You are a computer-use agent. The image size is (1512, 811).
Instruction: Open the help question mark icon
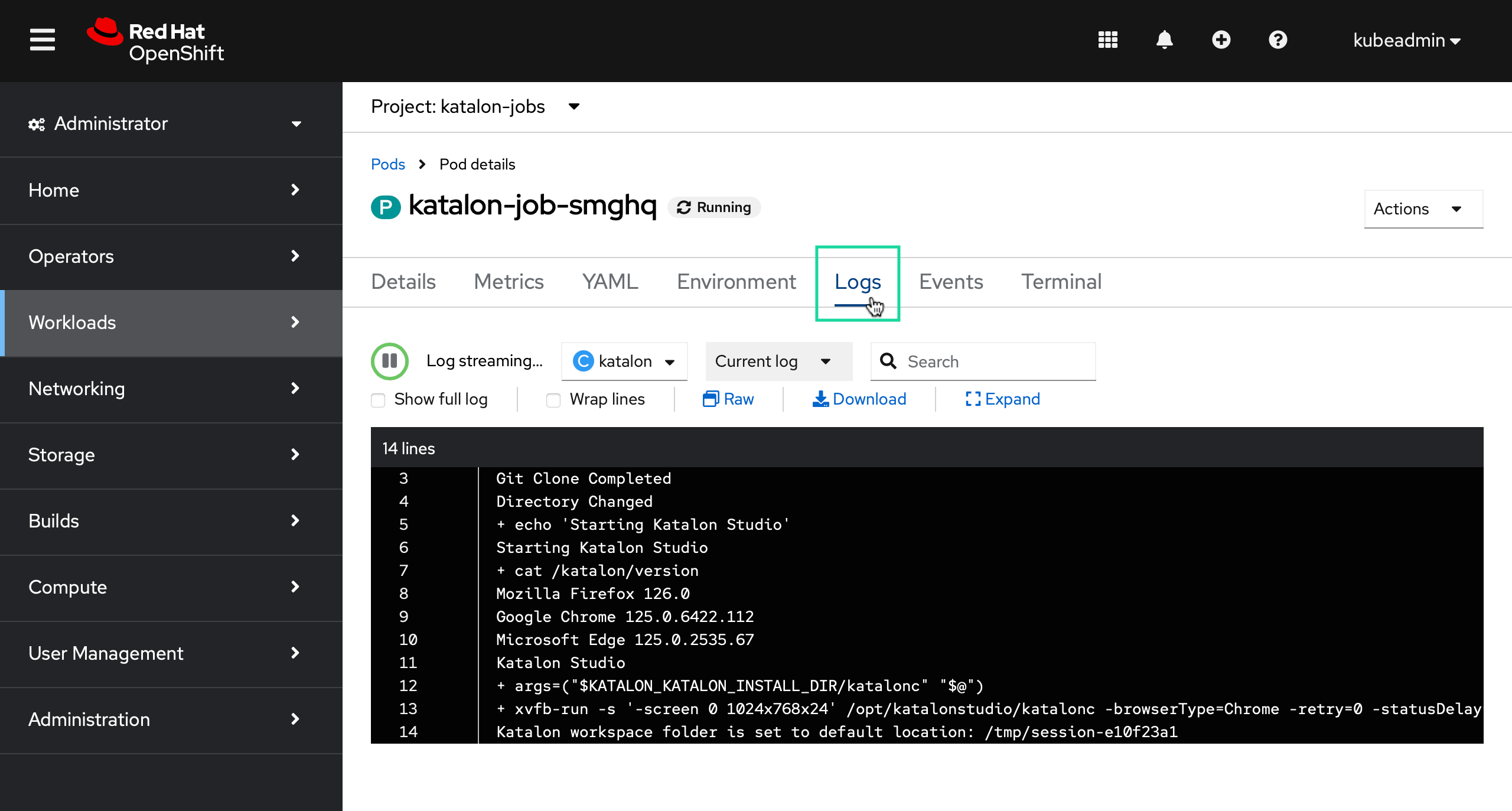tap(1278, 40)
